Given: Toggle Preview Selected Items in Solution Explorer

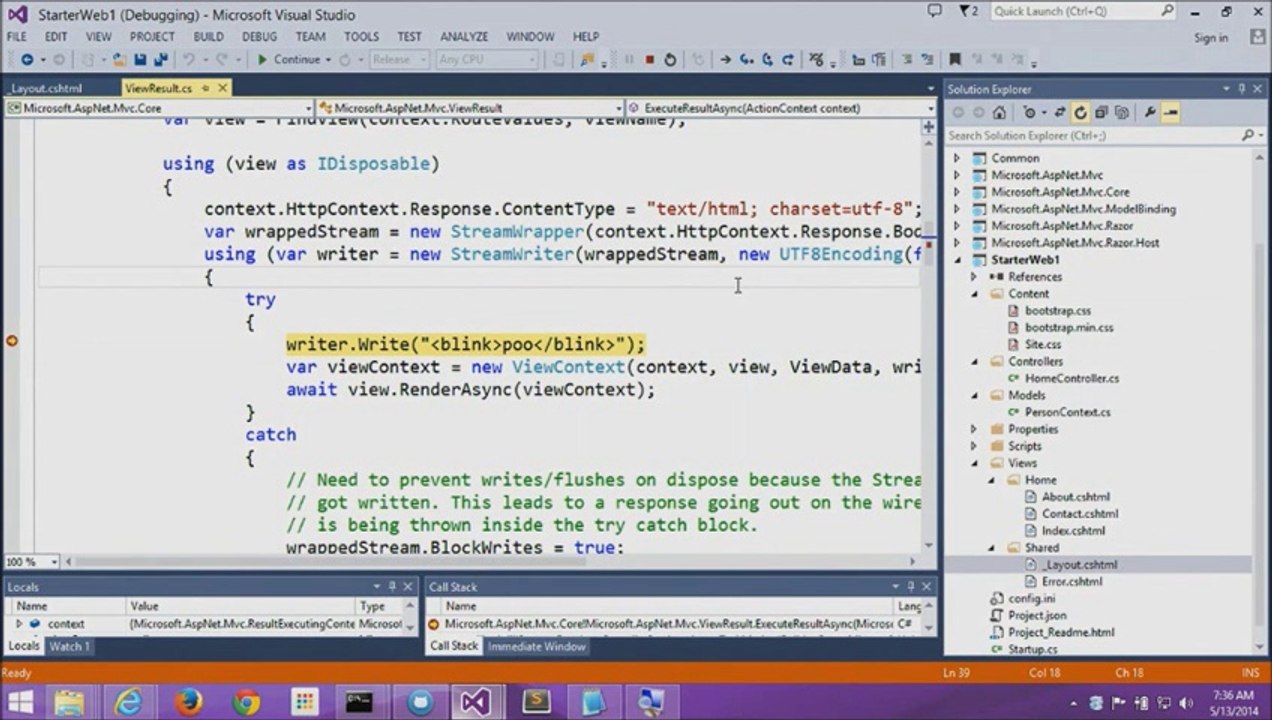Looking at the screenshot, I should pyautogui.click(x=1171, y=112).
